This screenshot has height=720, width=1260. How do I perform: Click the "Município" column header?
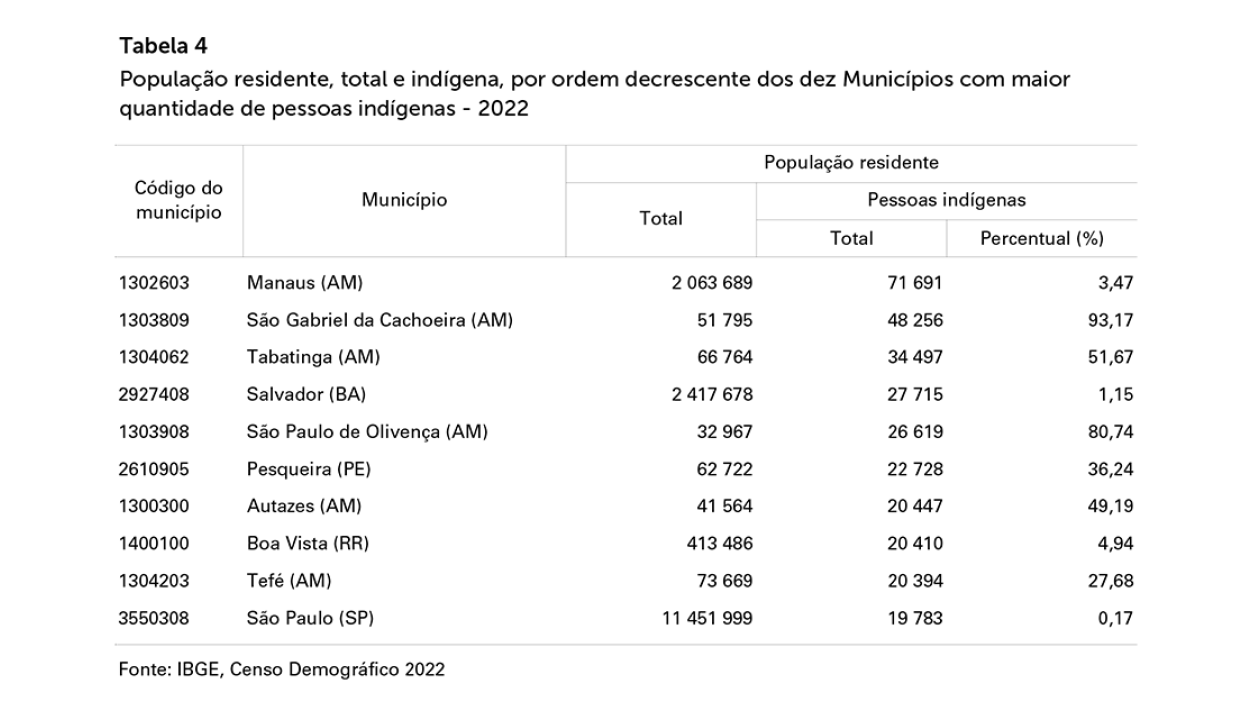[x=404, y=200]
